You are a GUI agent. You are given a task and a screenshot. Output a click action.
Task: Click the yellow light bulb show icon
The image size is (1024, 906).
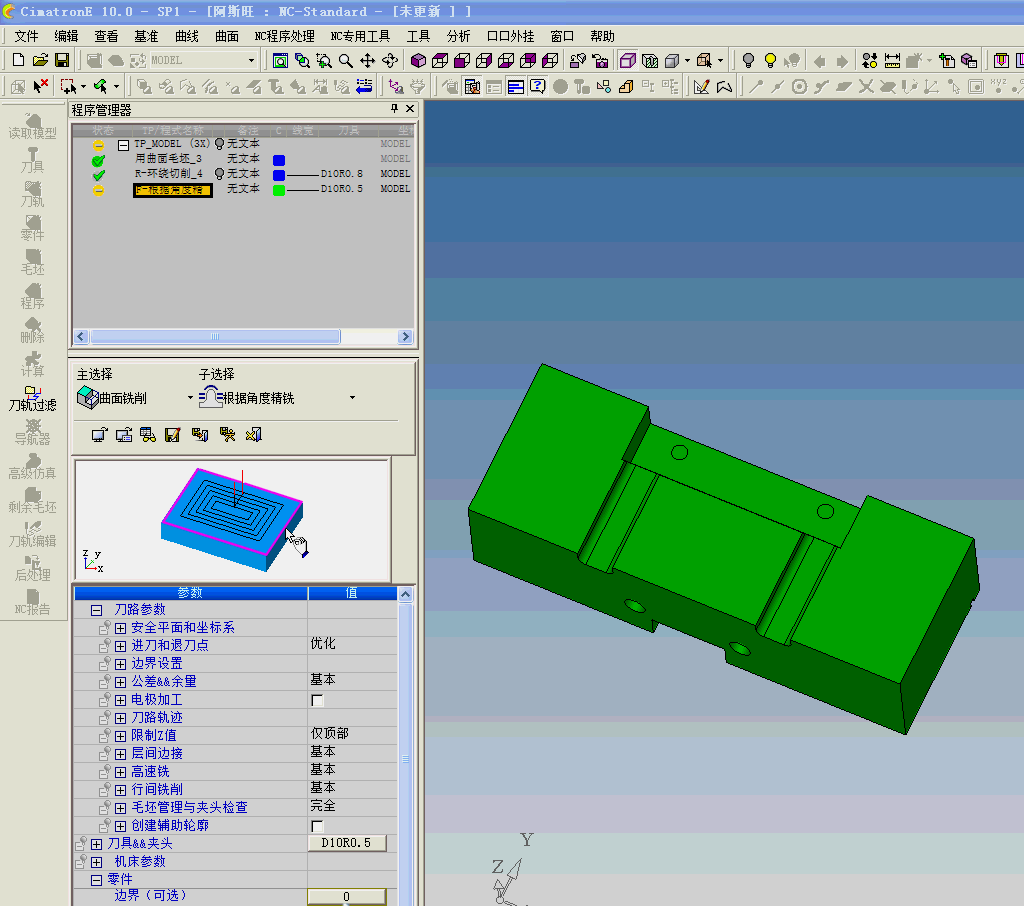771,61
